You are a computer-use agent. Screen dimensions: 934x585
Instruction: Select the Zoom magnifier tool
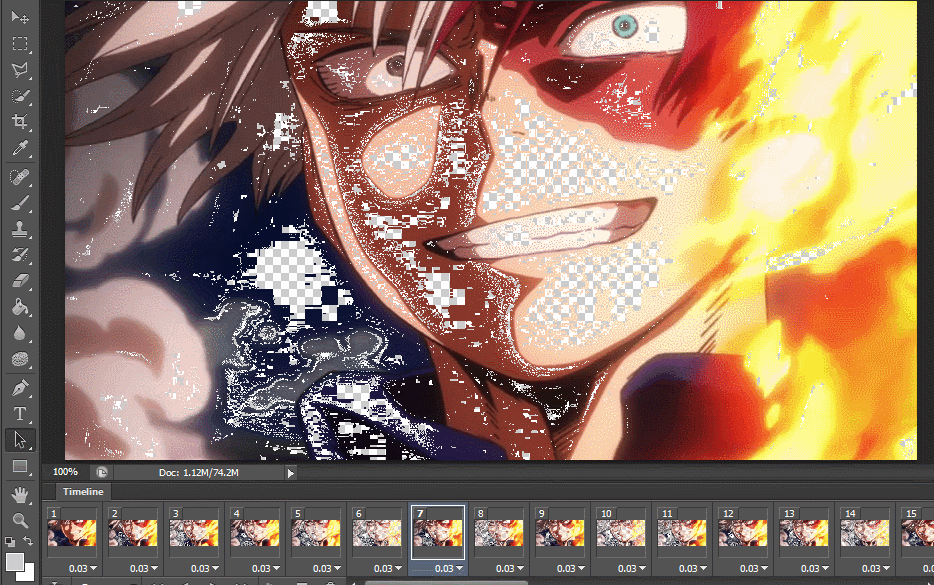[x=20, y=520]
